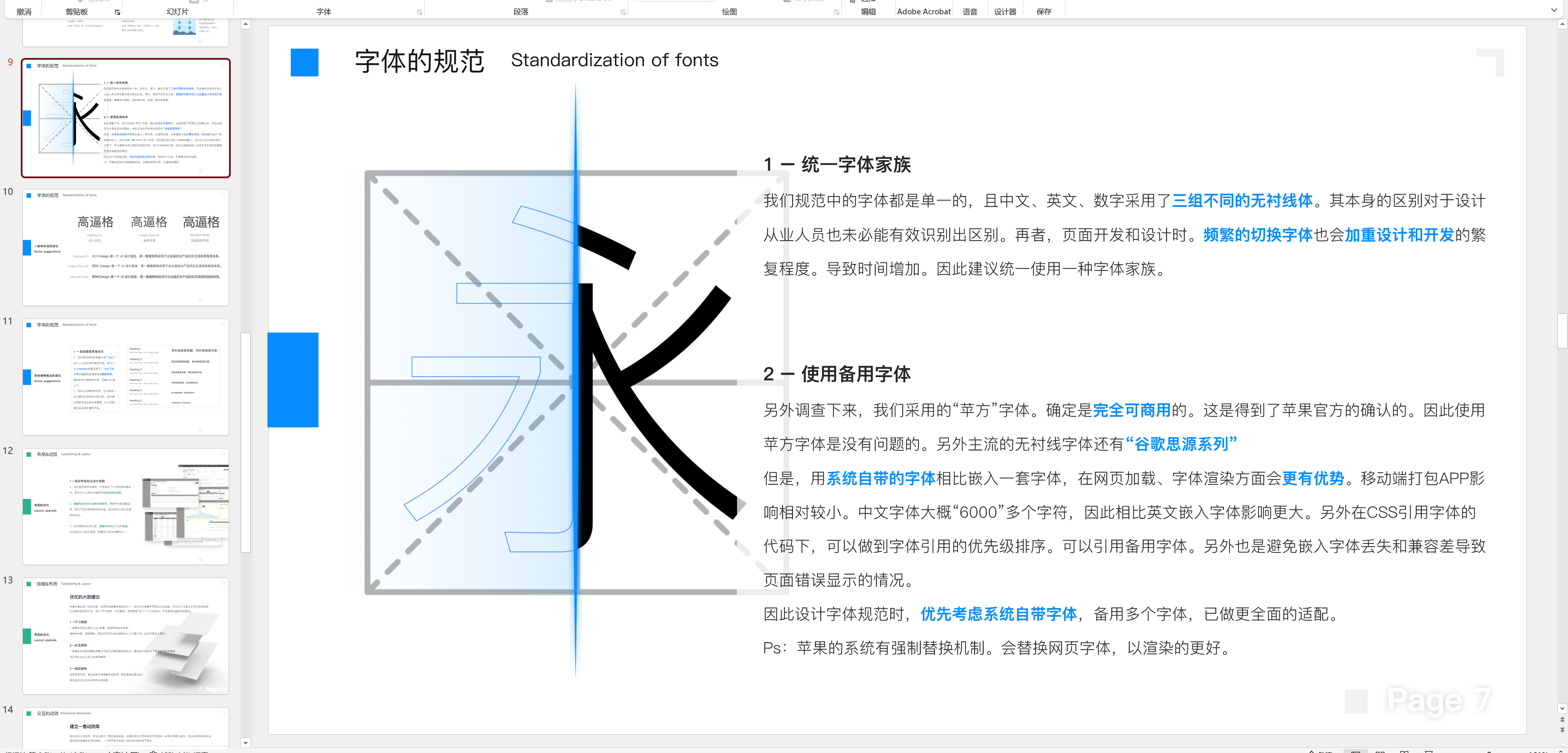Image resolution: width=1568 pixels, height=753 pixels.
Task: Open the 字体 font dialog launcher
Action: click(x=419, y=12)
